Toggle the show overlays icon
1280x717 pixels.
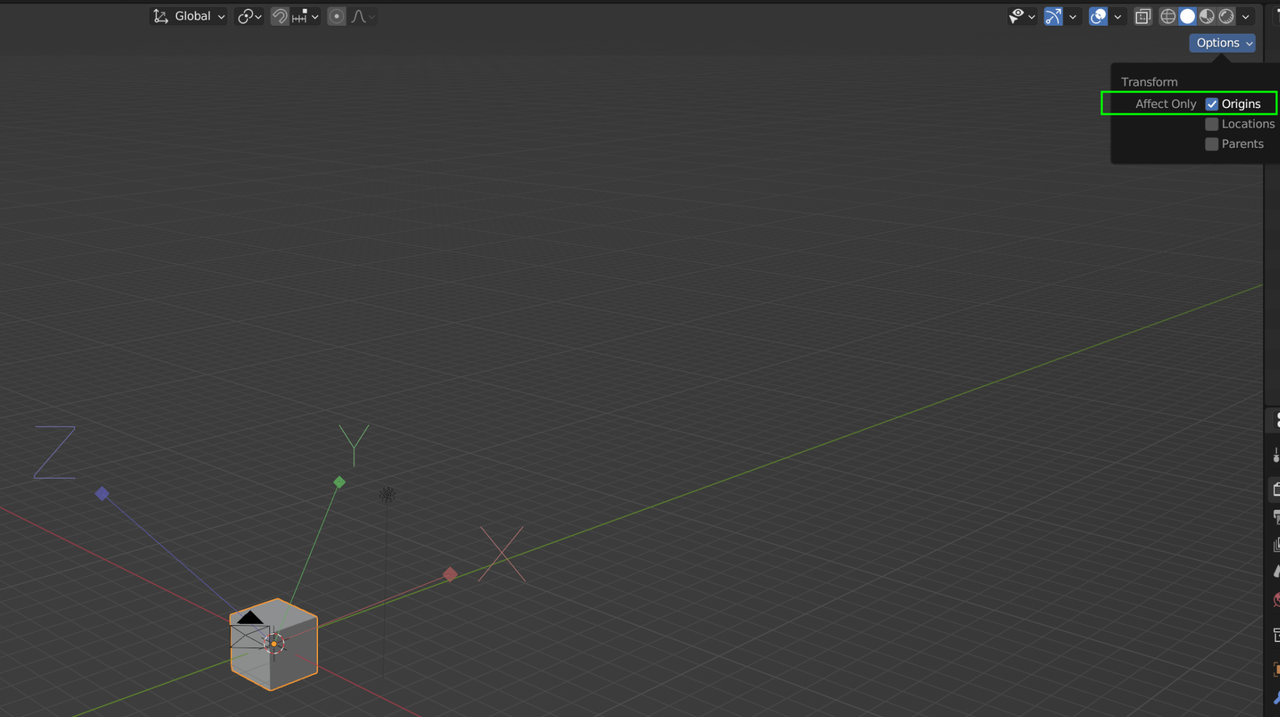point(1098,16)
